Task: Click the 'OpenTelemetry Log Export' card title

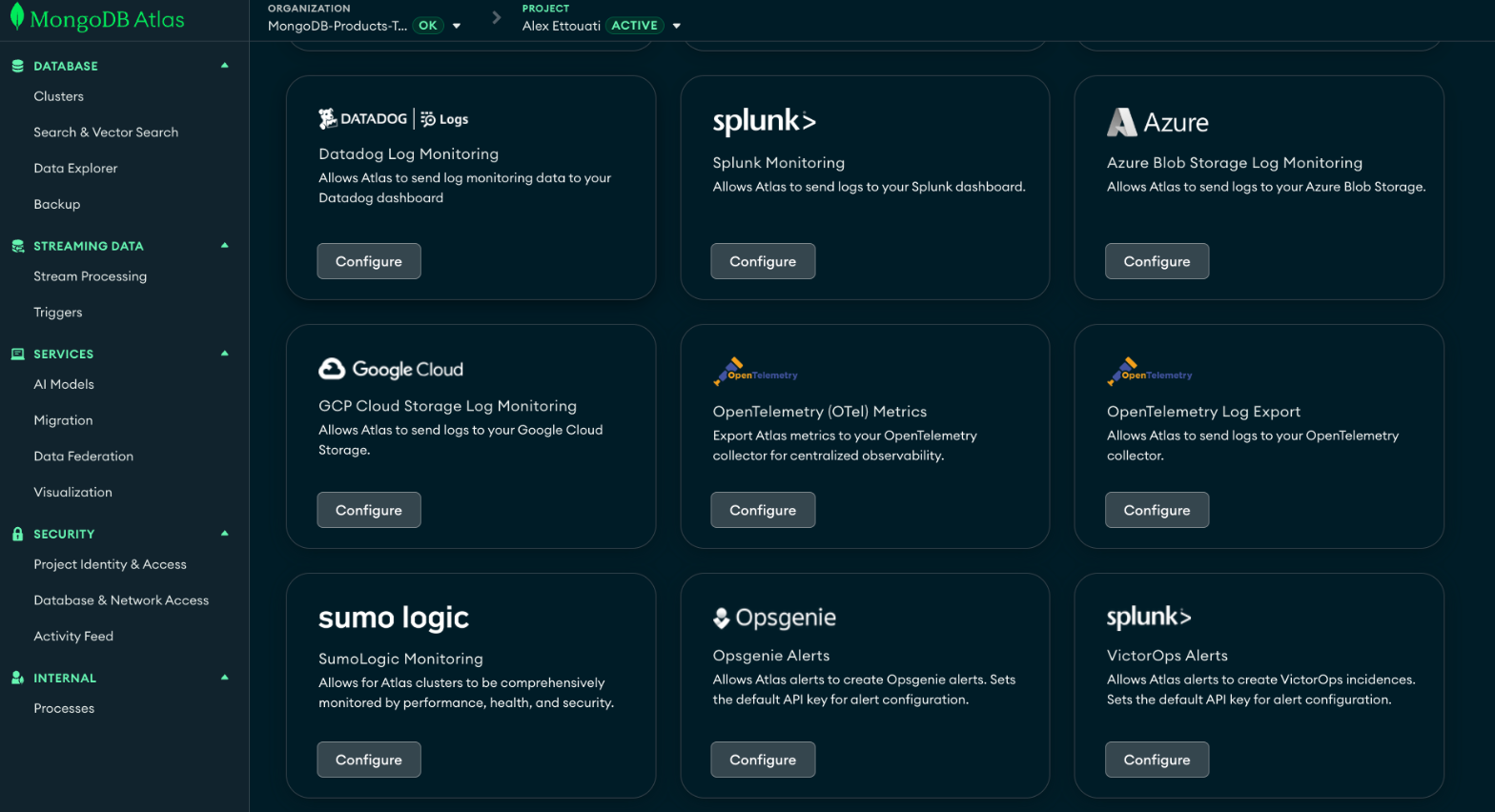Action: tap(1203, 412)
